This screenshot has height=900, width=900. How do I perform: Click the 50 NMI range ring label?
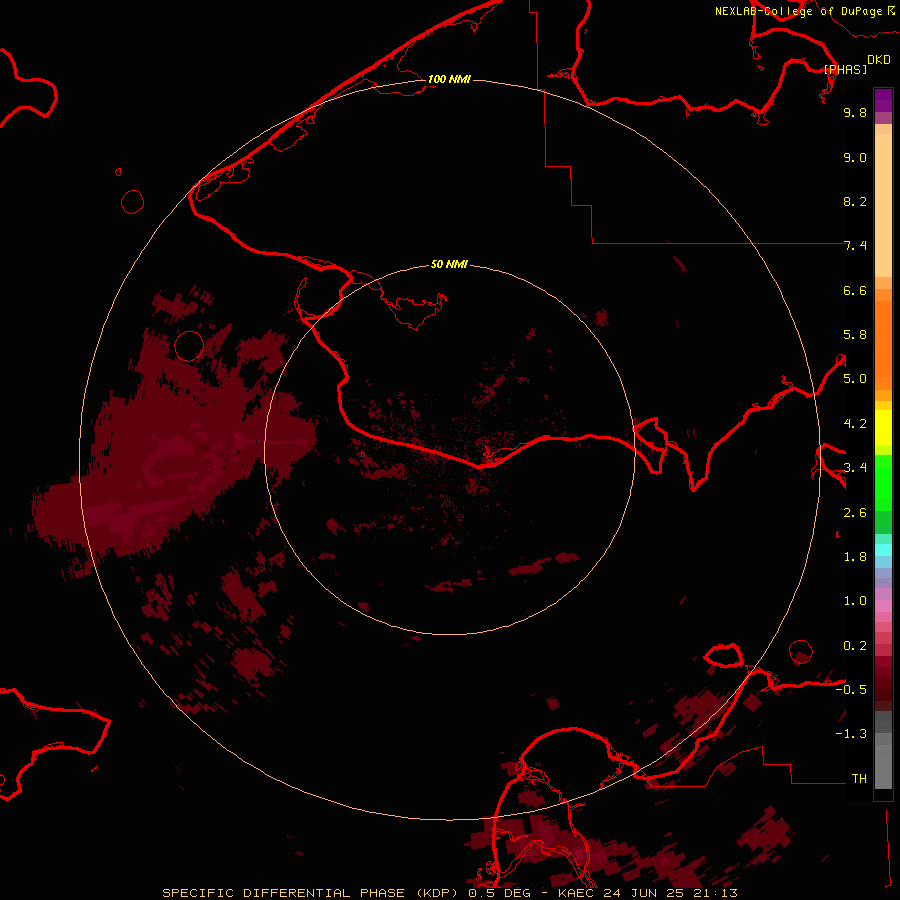click(449, 264)
